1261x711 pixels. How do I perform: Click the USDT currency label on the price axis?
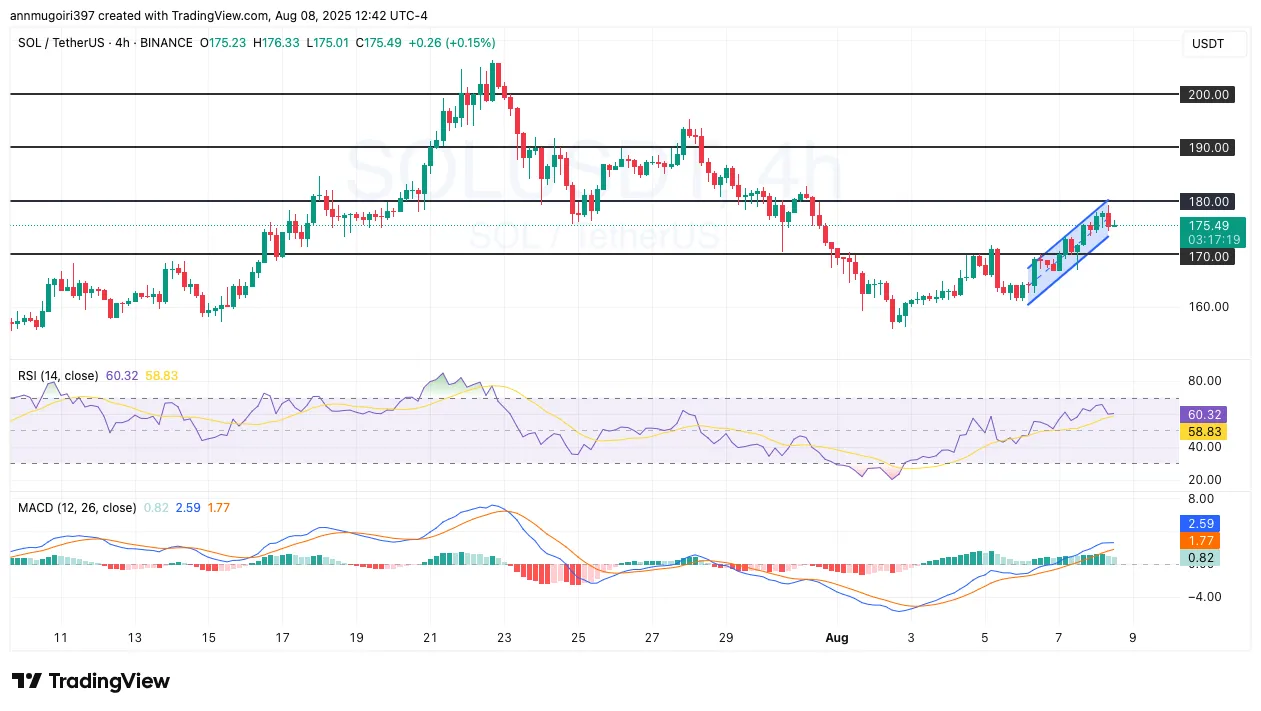tap(1206, 43)
